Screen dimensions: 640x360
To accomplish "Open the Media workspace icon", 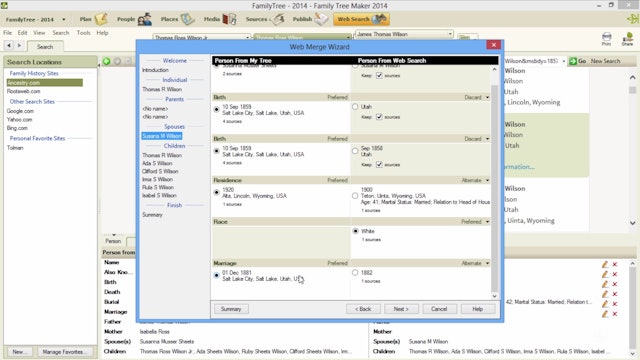I will [229, 19].
